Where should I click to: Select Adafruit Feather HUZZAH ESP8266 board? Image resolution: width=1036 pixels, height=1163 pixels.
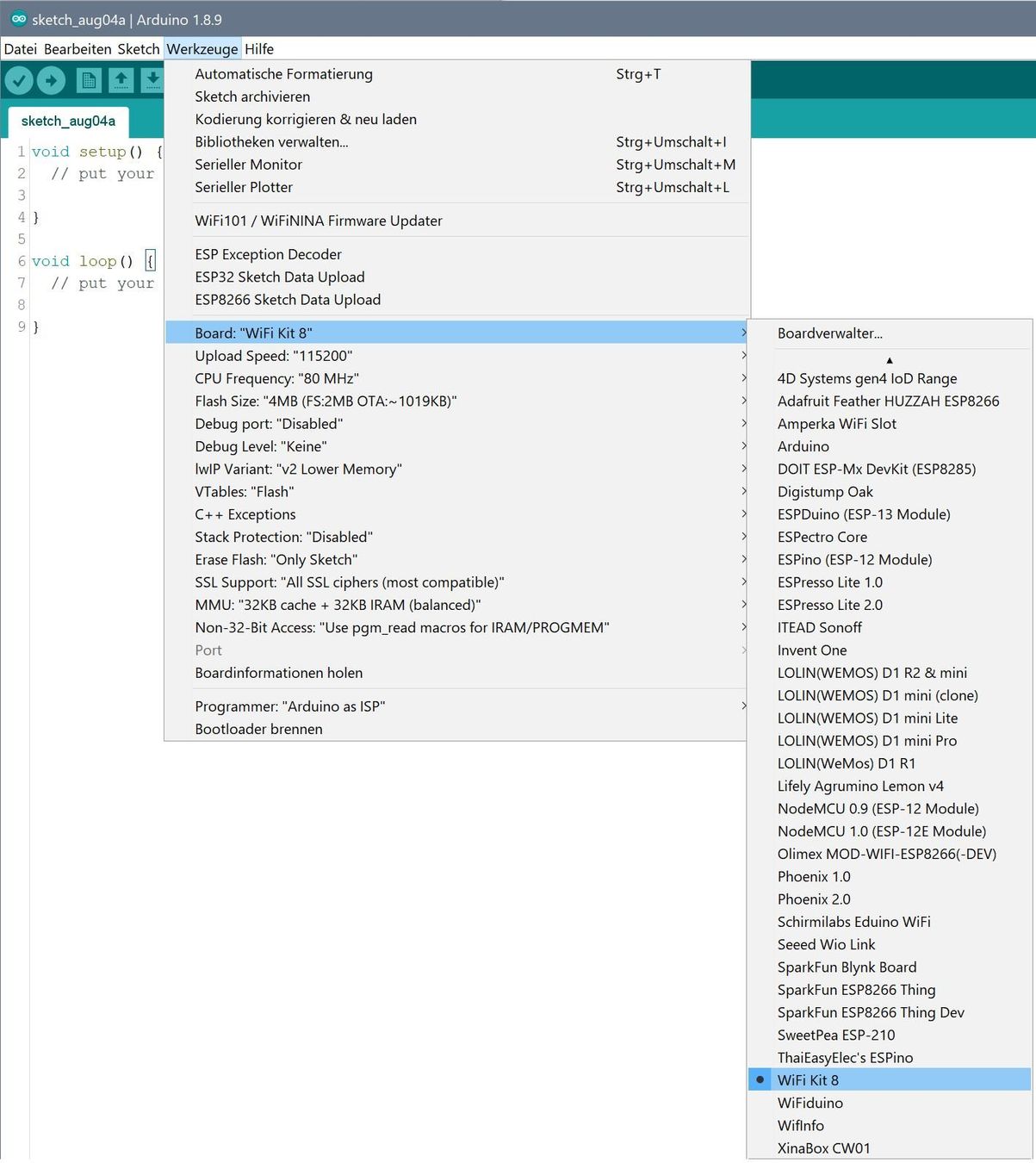pyautogui.click(x=889, y=401)
